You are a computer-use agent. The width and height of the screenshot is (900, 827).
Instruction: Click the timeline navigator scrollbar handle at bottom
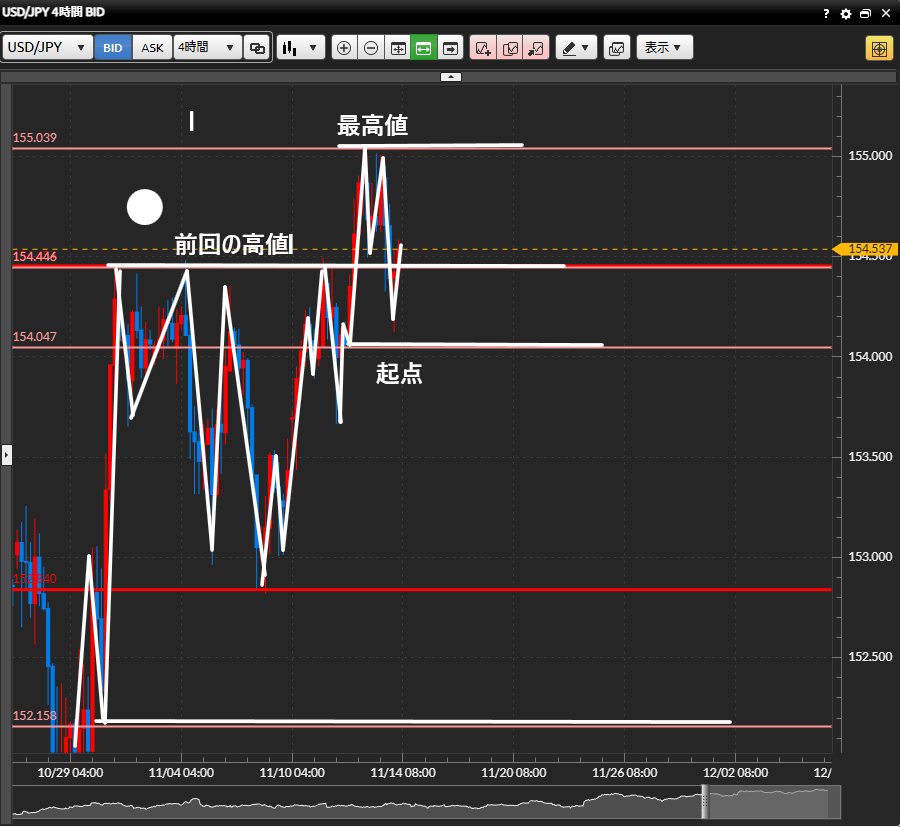click(x=705, y=803)
